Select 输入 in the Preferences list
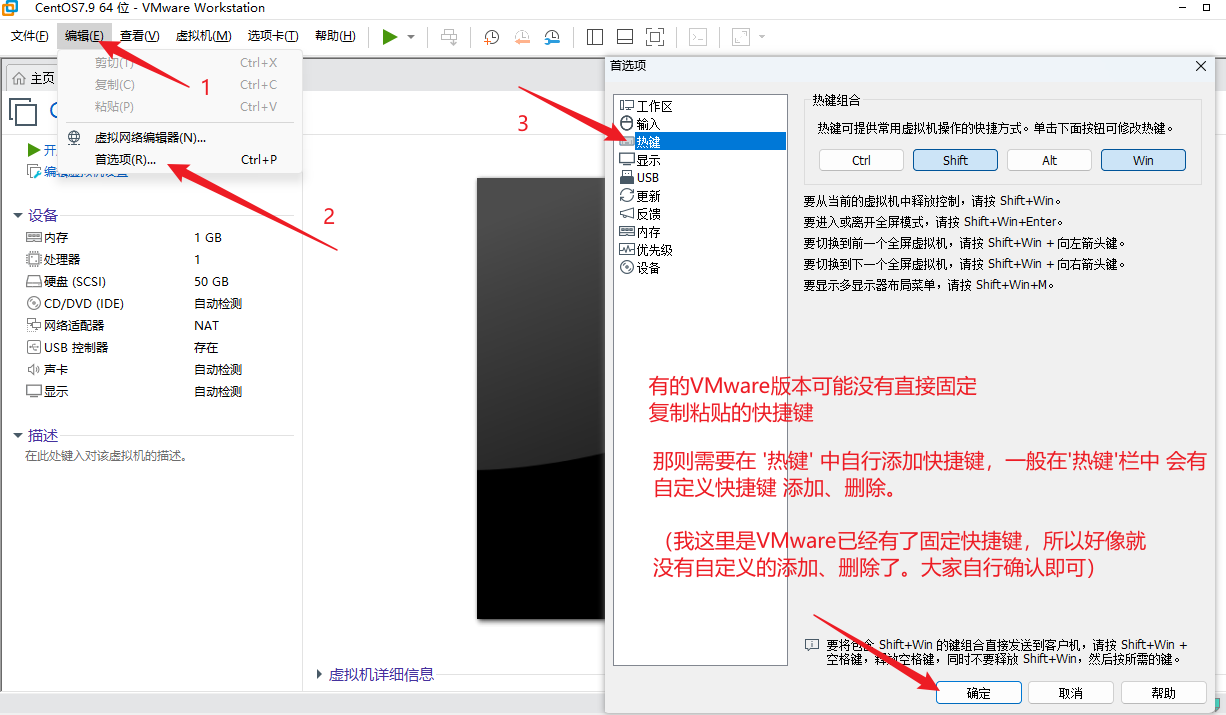The width and height of the screenshot is (1226, 715). click(648, 123)
